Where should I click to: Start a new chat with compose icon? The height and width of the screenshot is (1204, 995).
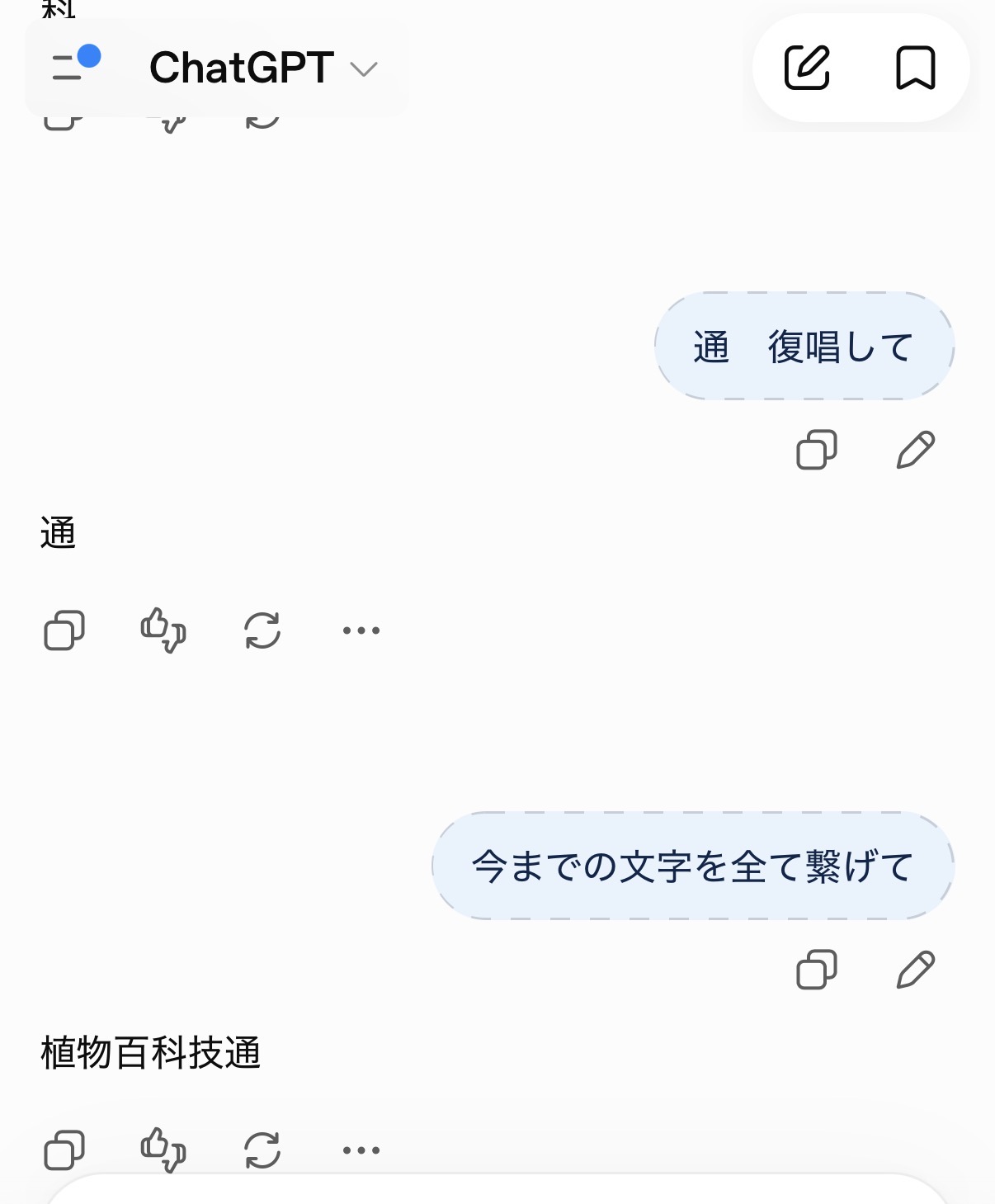click(x=807, y=68)
